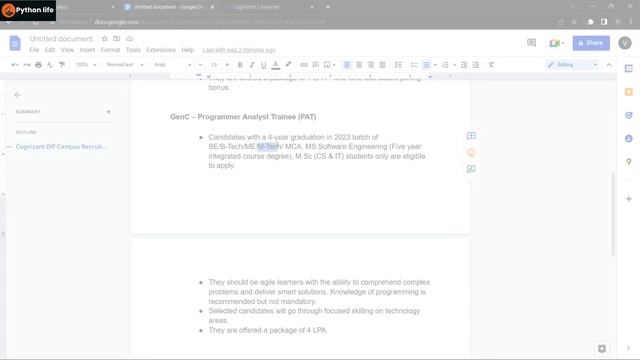Expand numbered list style options arrow
Image resolution: width=640 pixels, height=360 pixels.
point(454,65)
